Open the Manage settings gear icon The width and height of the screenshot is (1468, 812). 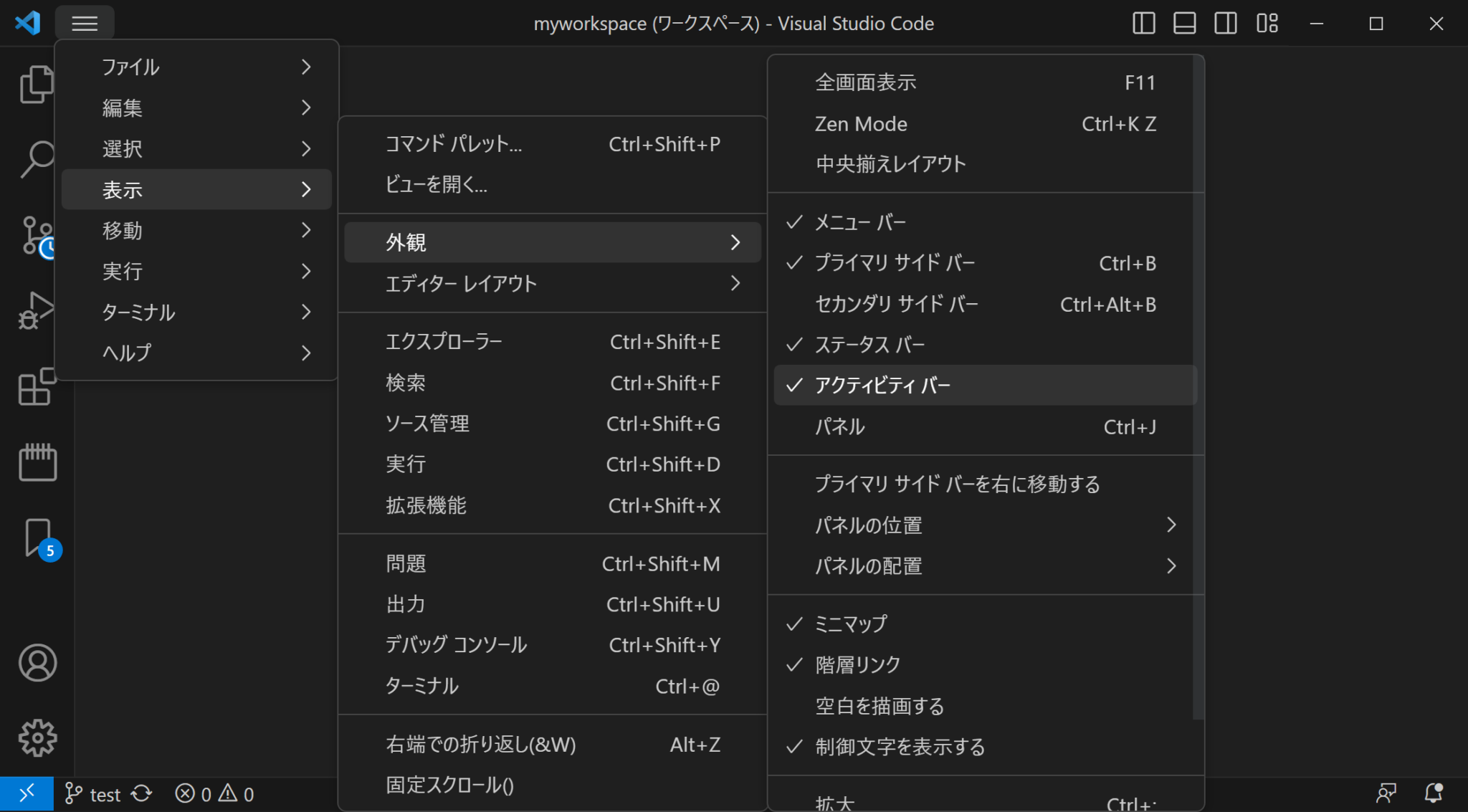click(37, 736)
